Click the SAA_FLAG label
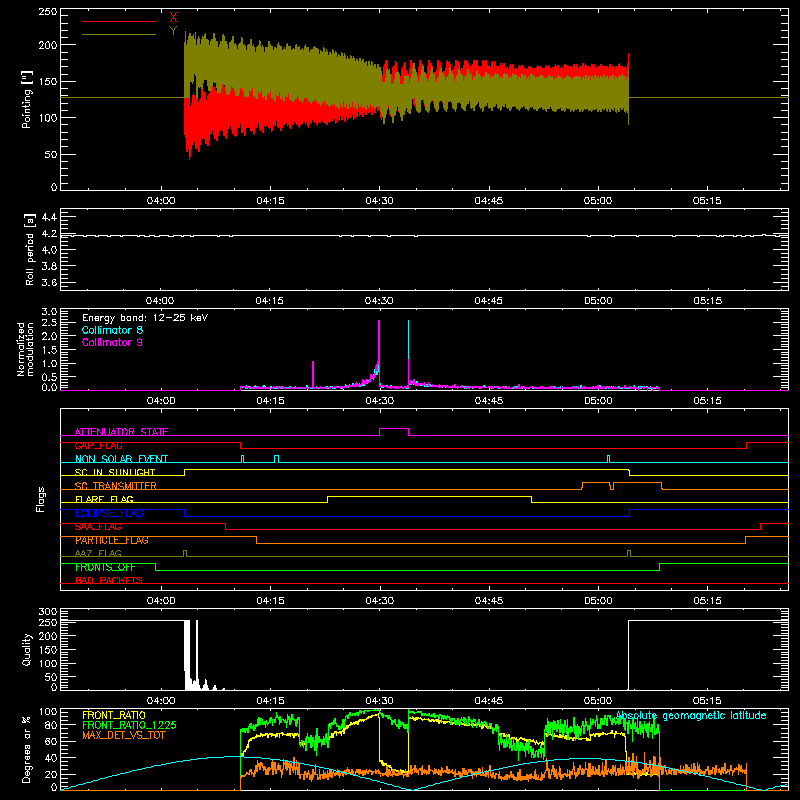Screen dimensions: 800x800 pos(98,527)
